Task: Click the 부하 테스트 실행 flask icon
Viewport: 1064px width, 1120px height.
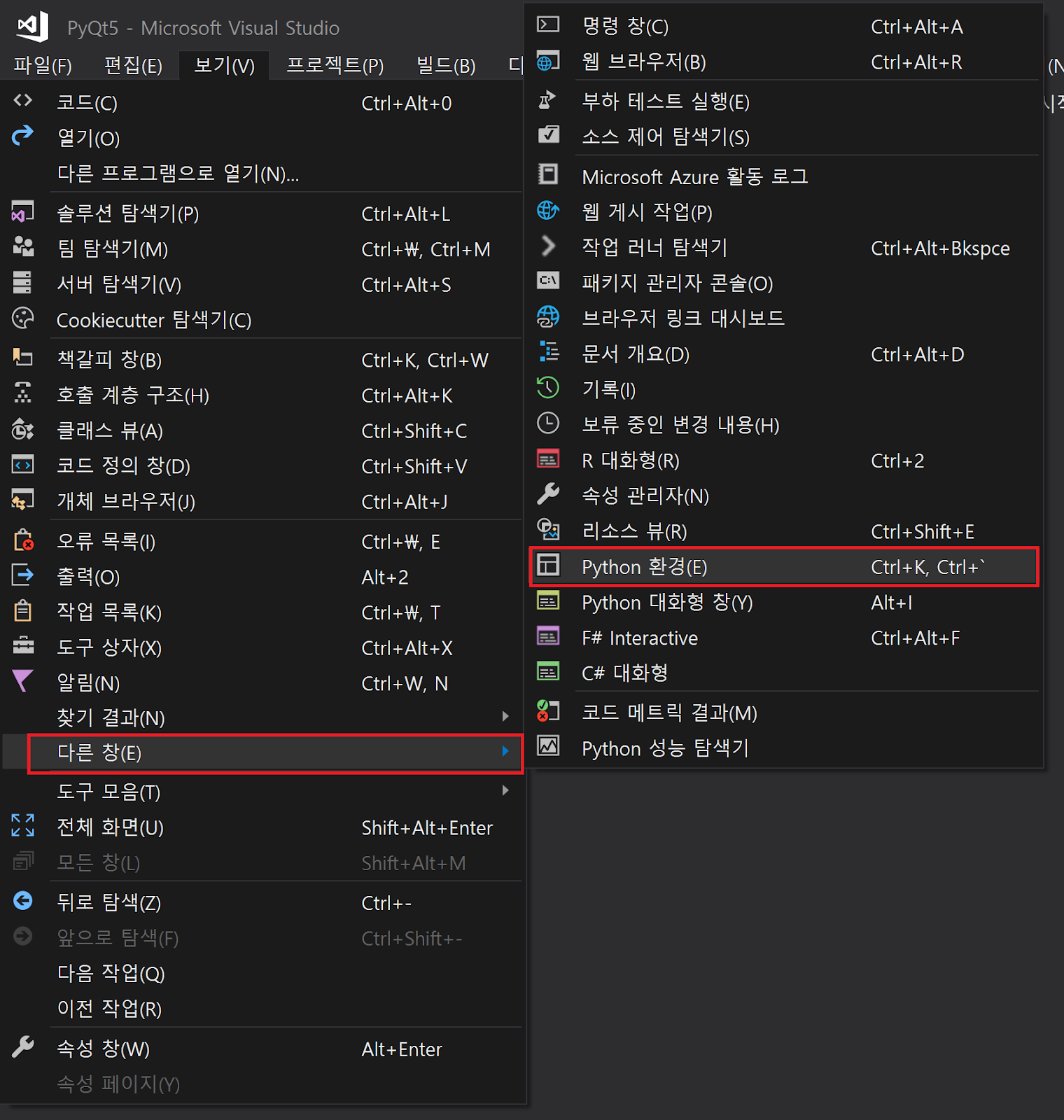Action: coord(547,99)
